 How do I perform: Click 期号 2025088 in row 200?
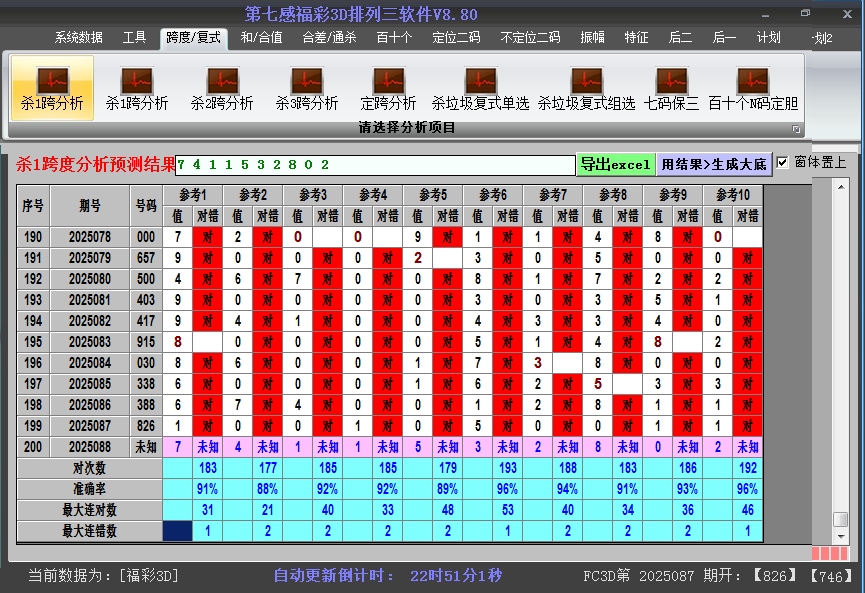coord(90,447)
